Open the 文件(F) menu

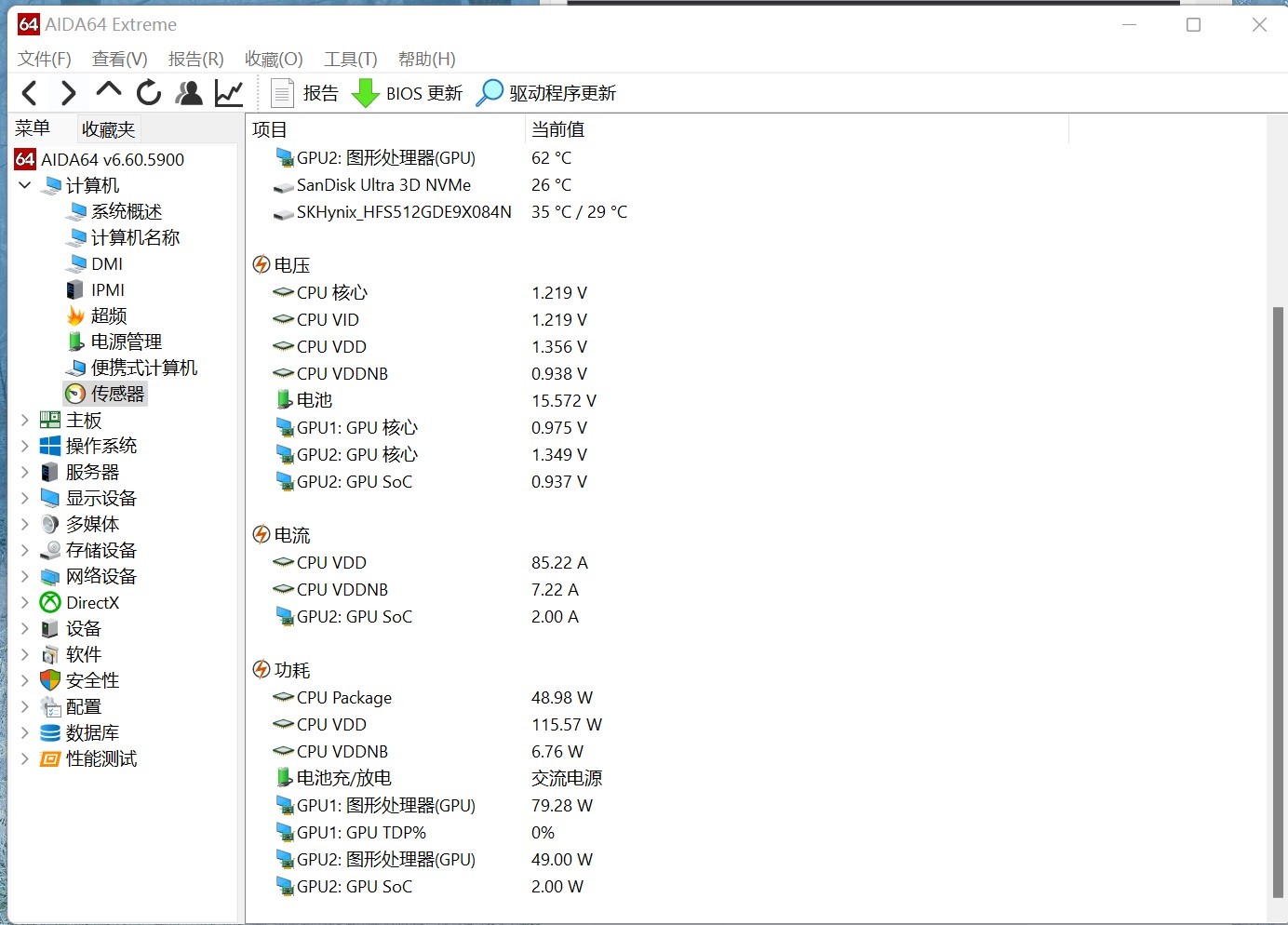(x=45, y=59)
